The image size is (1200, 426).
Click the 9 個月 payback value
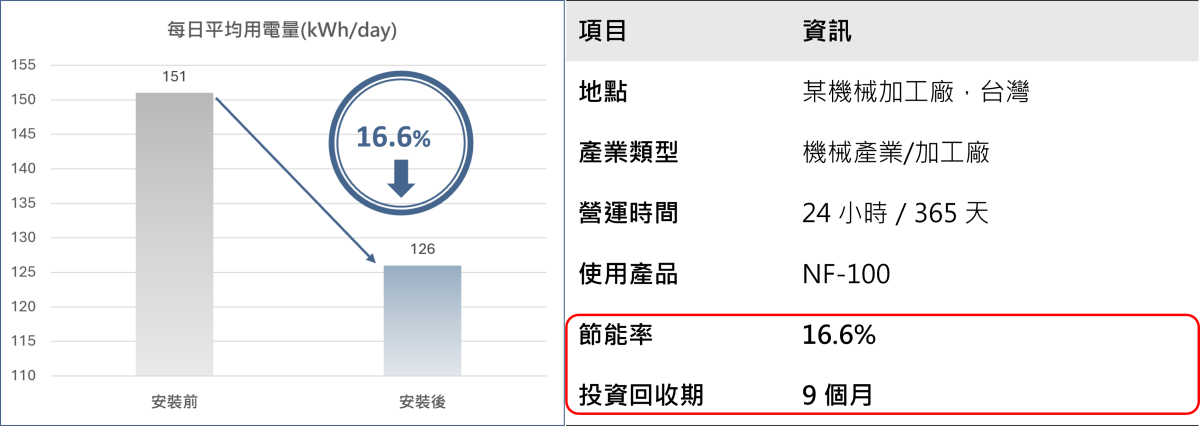[x=837, y=396]
